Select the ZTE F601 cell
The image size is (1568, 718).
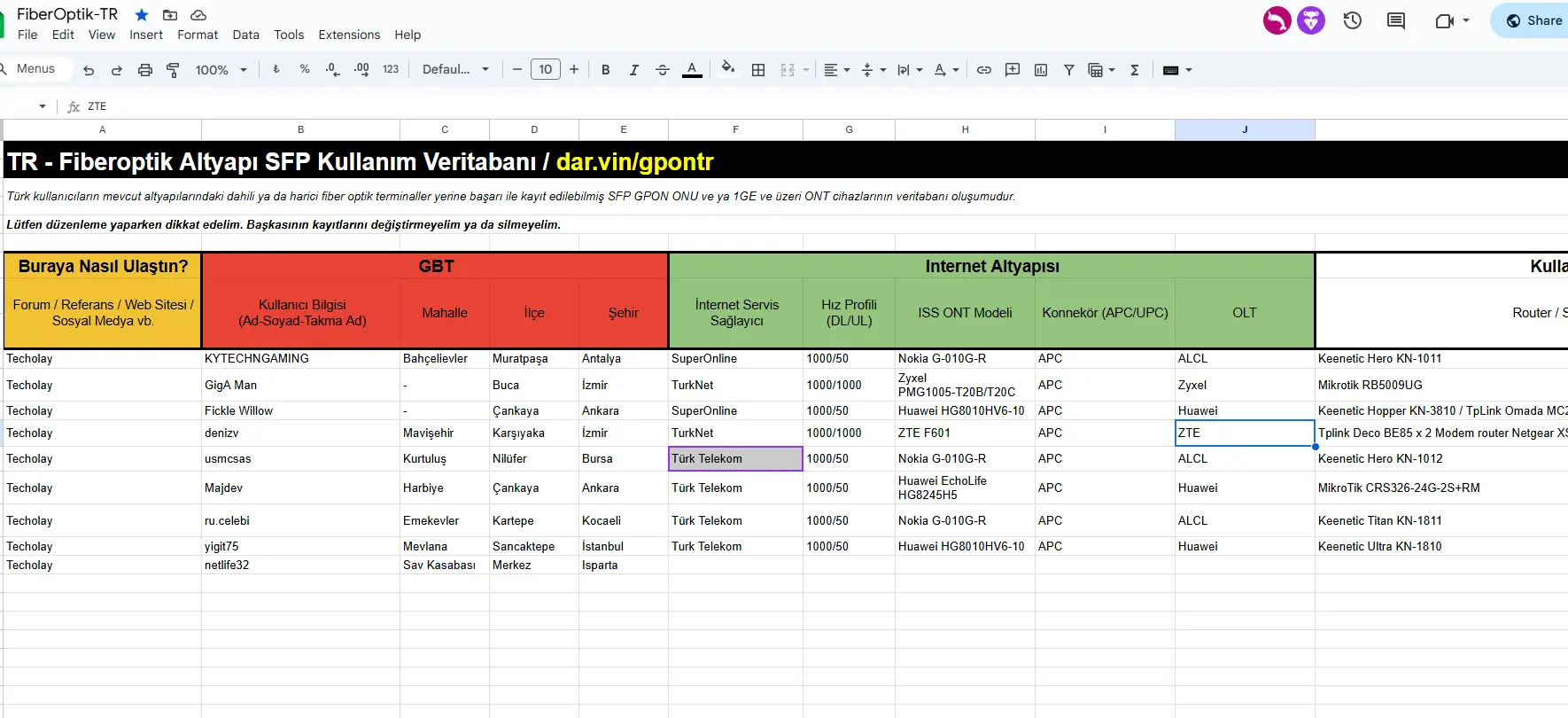965,433
